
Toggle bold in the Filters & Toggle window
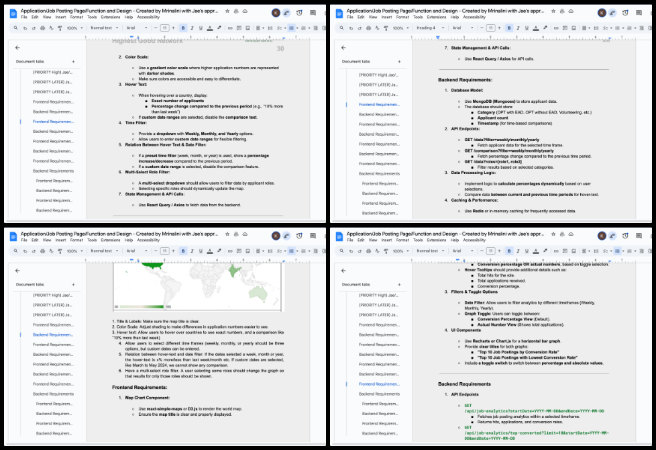coord(509,251)
